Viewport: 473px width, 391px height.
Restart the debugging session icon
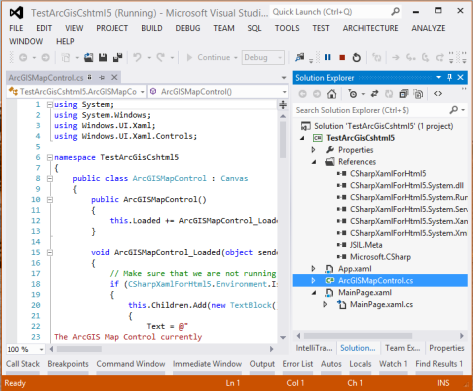click(357, 58)
